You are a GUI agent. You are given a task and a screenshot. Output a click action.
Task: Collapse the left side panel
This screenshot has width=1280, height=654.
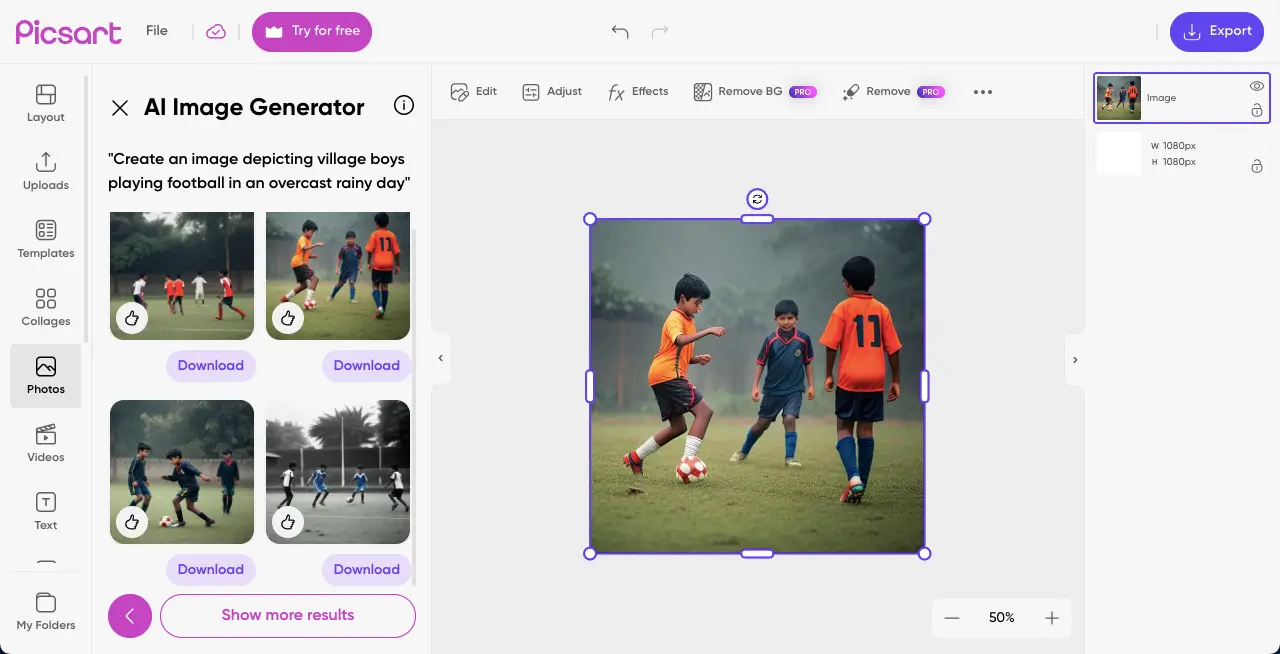[441, 358]
